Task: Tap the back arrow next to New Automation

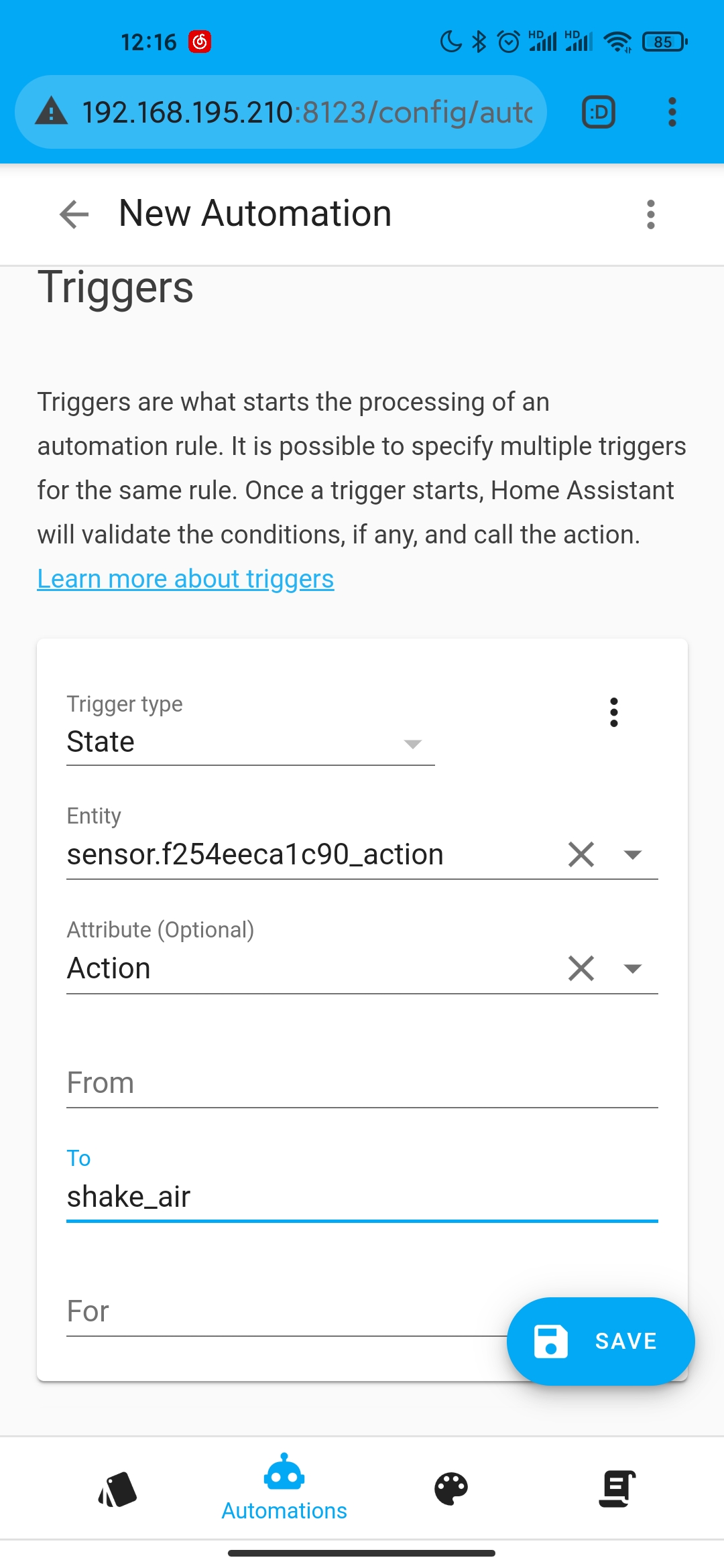Action: tap(74, 214)
